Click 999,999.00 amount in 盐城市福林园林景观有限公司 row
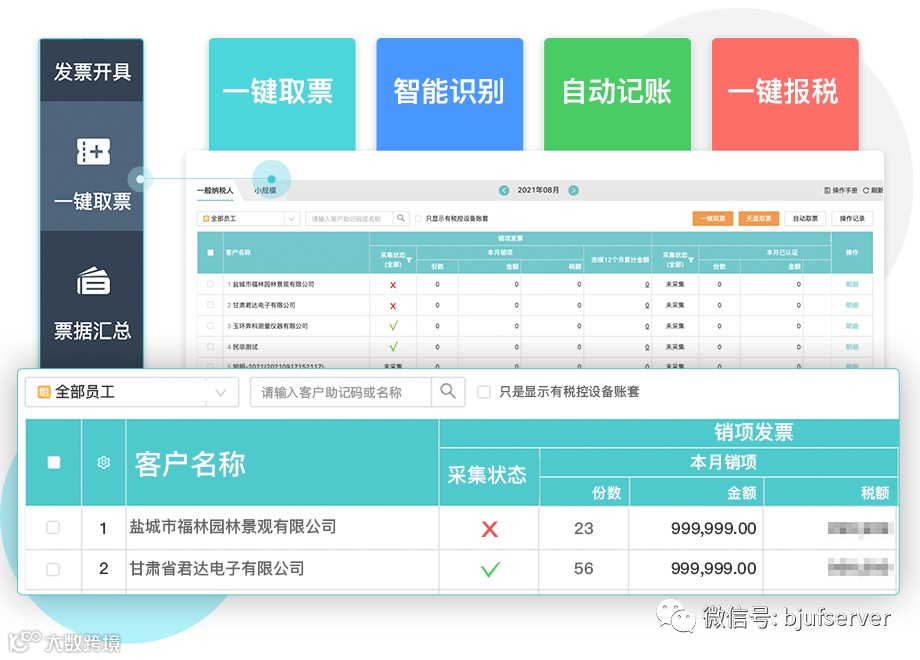 coord(713,528)
